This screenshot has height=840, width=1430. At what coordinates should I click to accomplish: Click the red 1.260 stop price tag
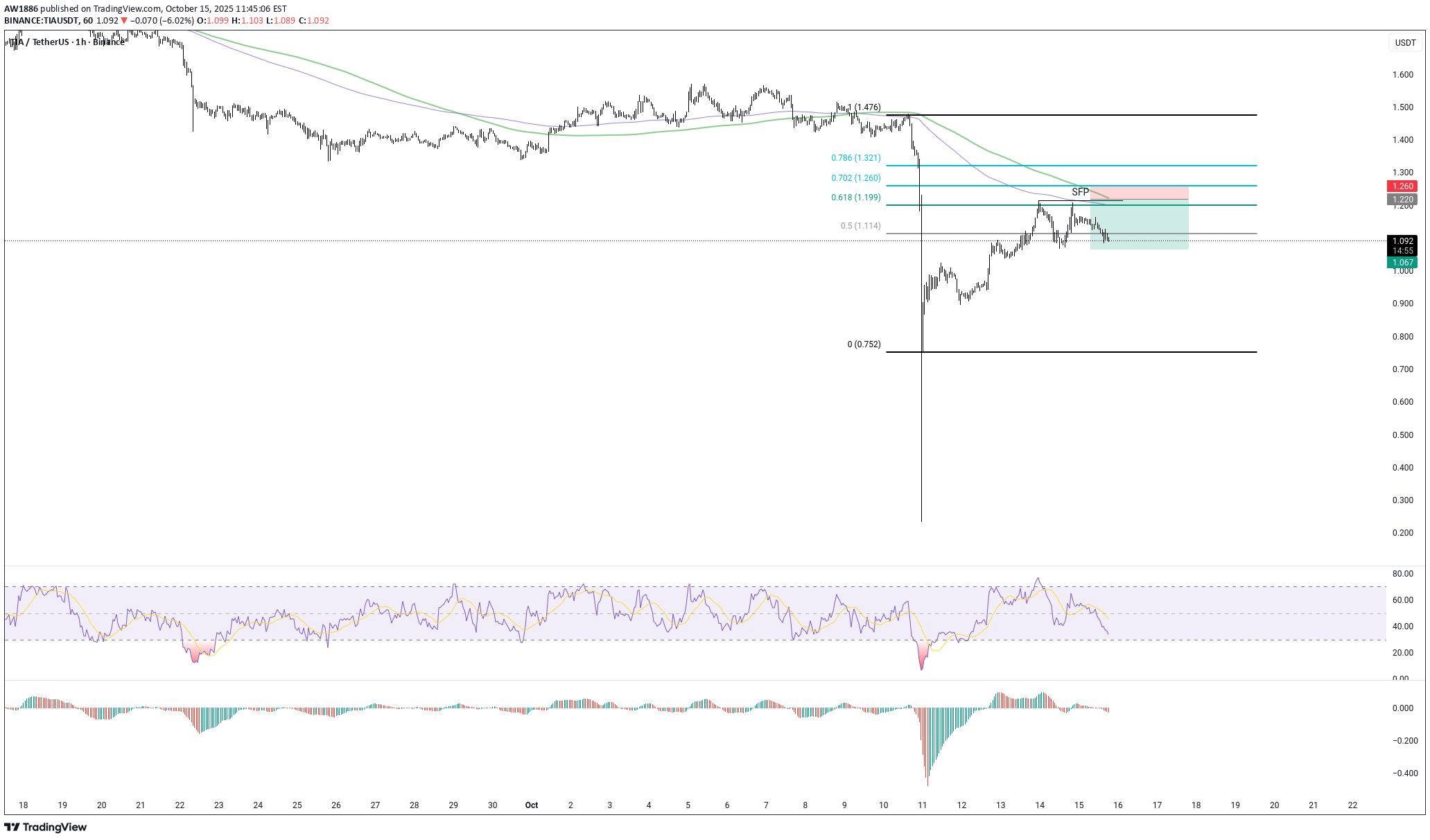pyautogui.click(x=1402, y=186)
